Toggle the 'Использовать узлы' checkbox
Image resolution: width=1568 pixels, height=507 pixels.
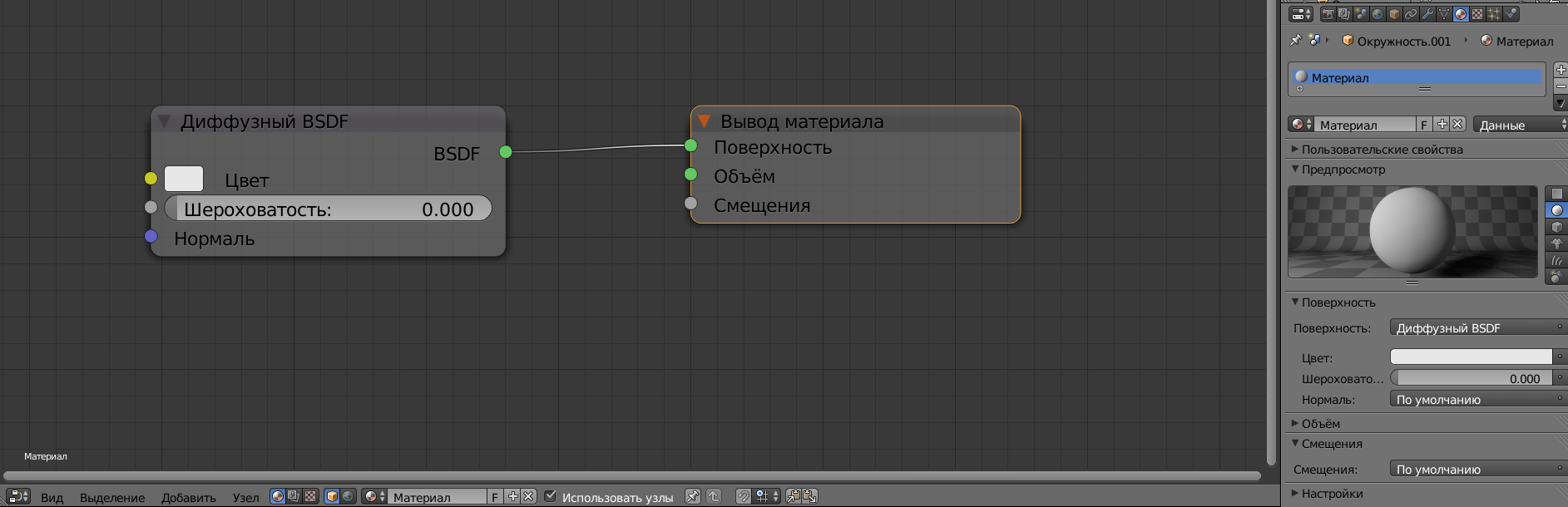(550, 496)
